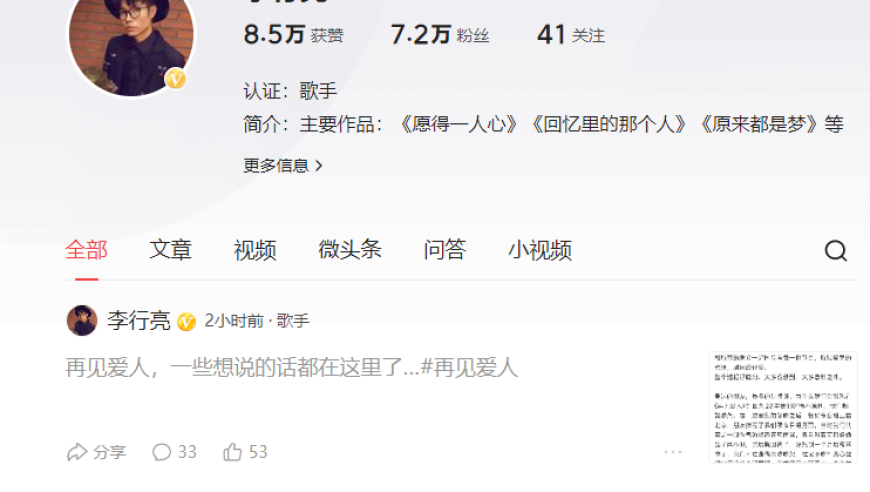The image size is (870, 492).
Task: Click the large profile avatar photo
Action: point(131,40)
